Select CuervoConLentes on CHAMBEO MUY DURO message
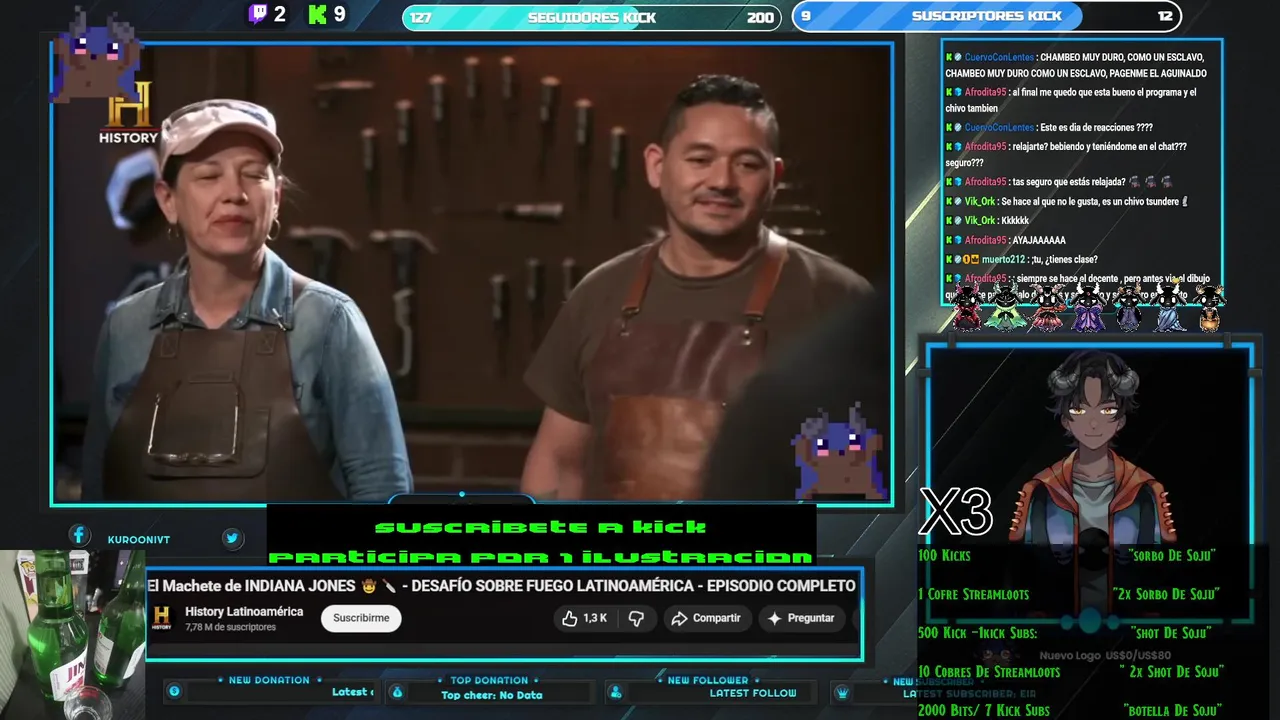1280x720 pixels. coord(1000,58)
